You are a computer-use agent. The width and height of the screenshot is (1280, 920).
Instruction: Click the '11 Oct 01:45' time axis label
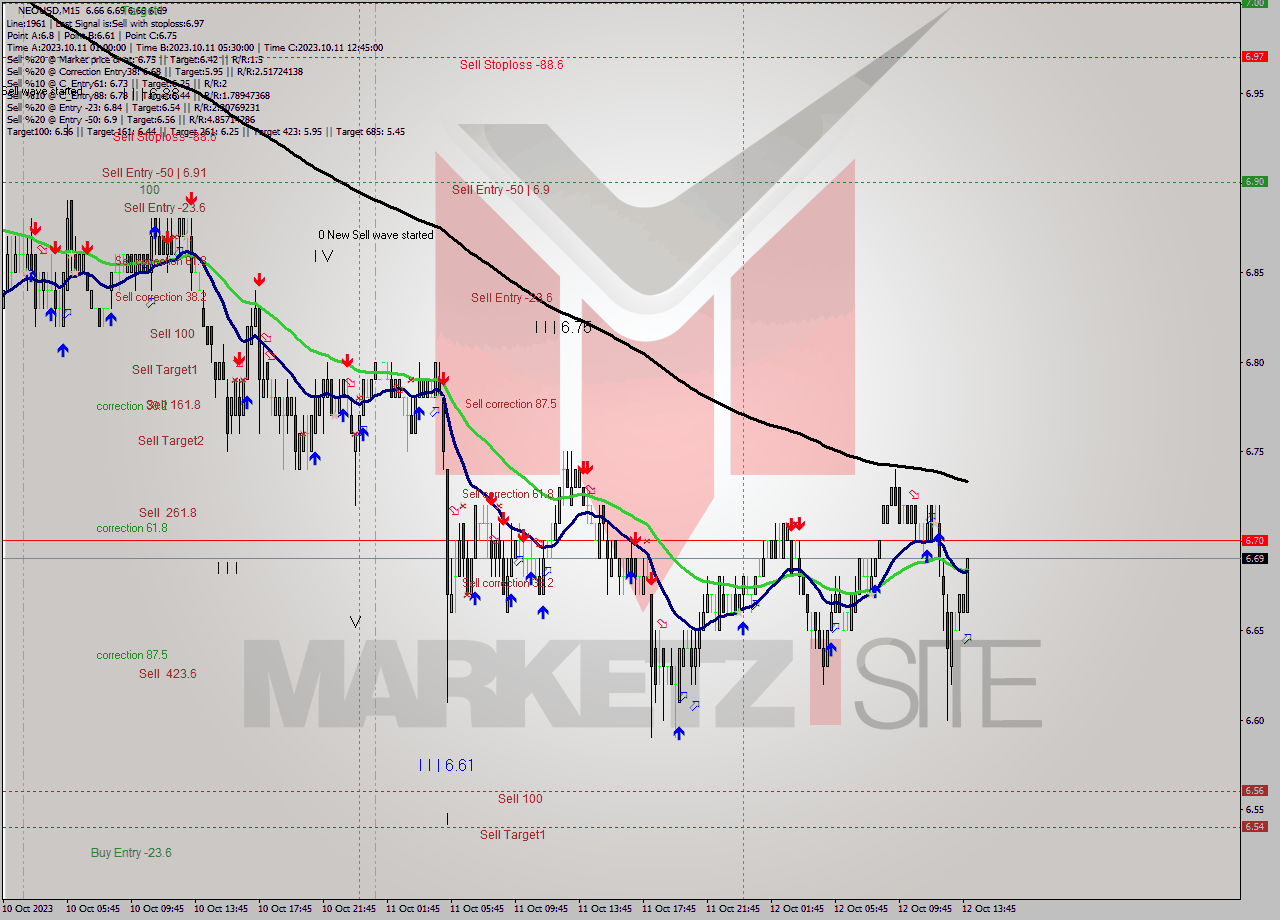coord(412,909)
